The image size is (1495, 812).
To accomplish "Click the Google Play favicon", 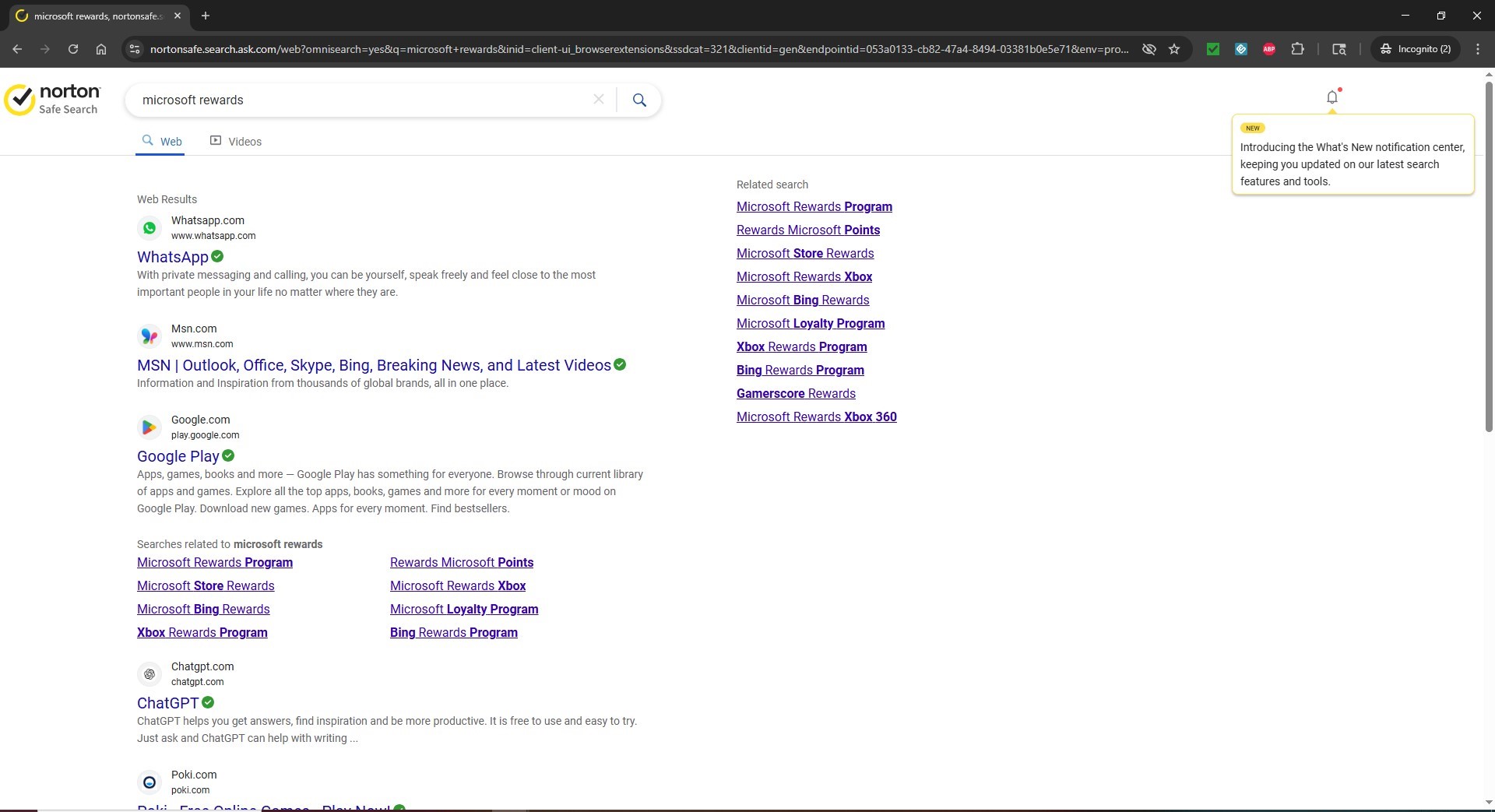I will pyautogui.click(x=149, y=427).
